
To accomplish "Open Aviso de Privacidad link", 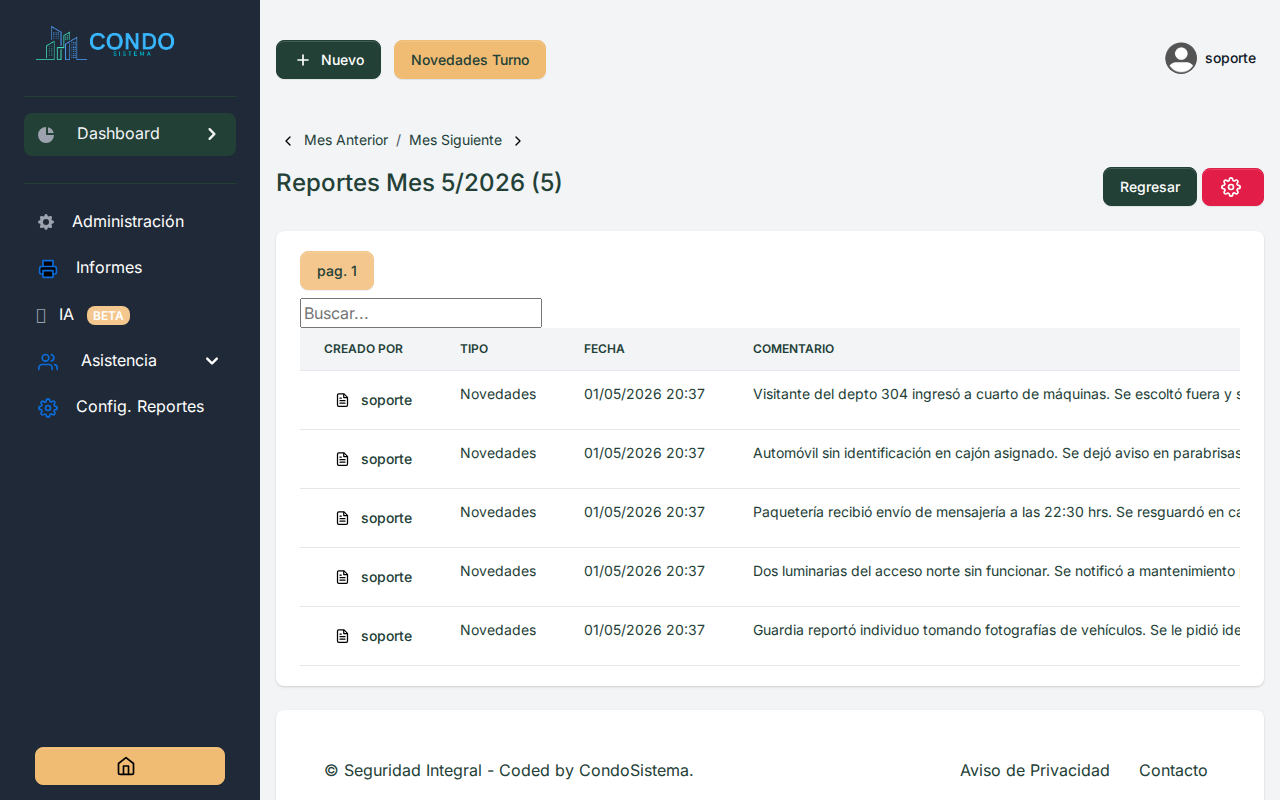I will (x=1035, y=770).
